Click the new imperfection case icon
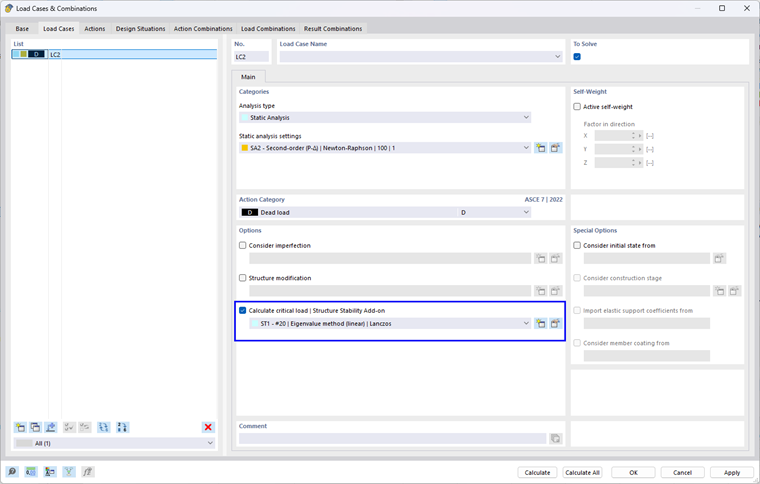760x484 pixels. (540, 259)
